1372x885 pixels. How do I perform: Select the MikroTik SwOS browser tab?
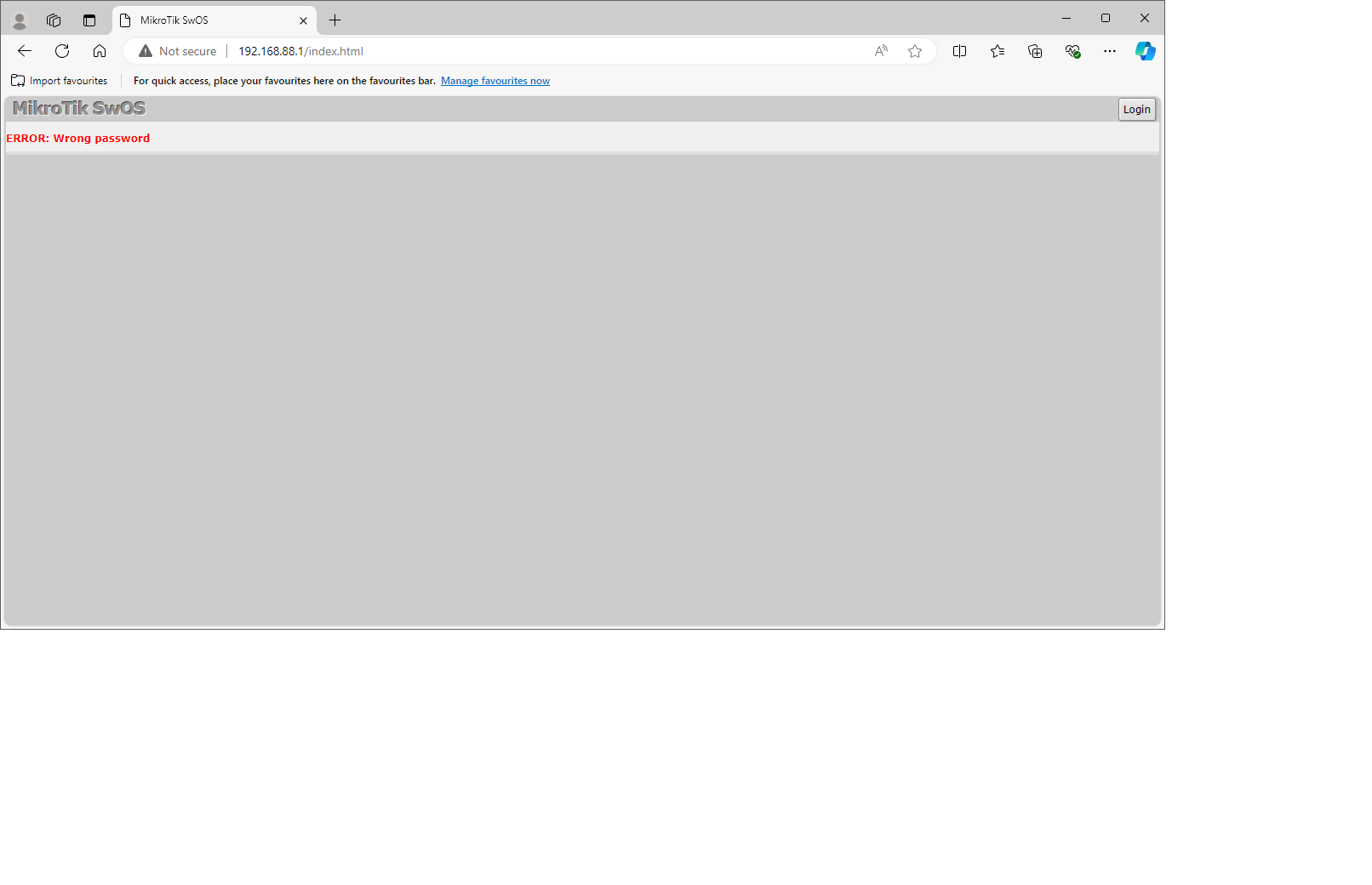(x=214, y=20)
